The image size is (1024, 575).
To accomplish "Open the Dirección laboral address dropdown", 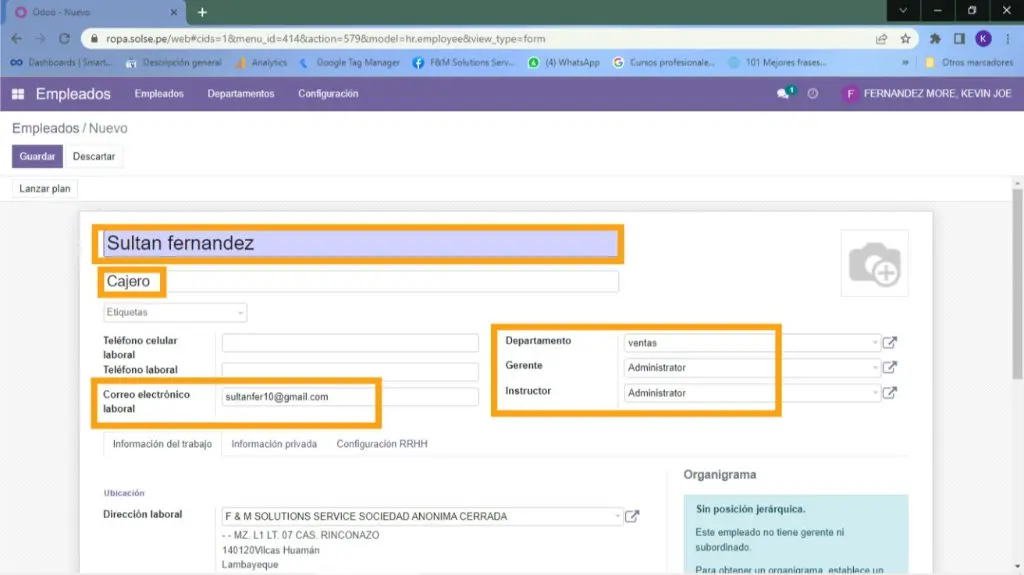I will click(x=420, y=517).
